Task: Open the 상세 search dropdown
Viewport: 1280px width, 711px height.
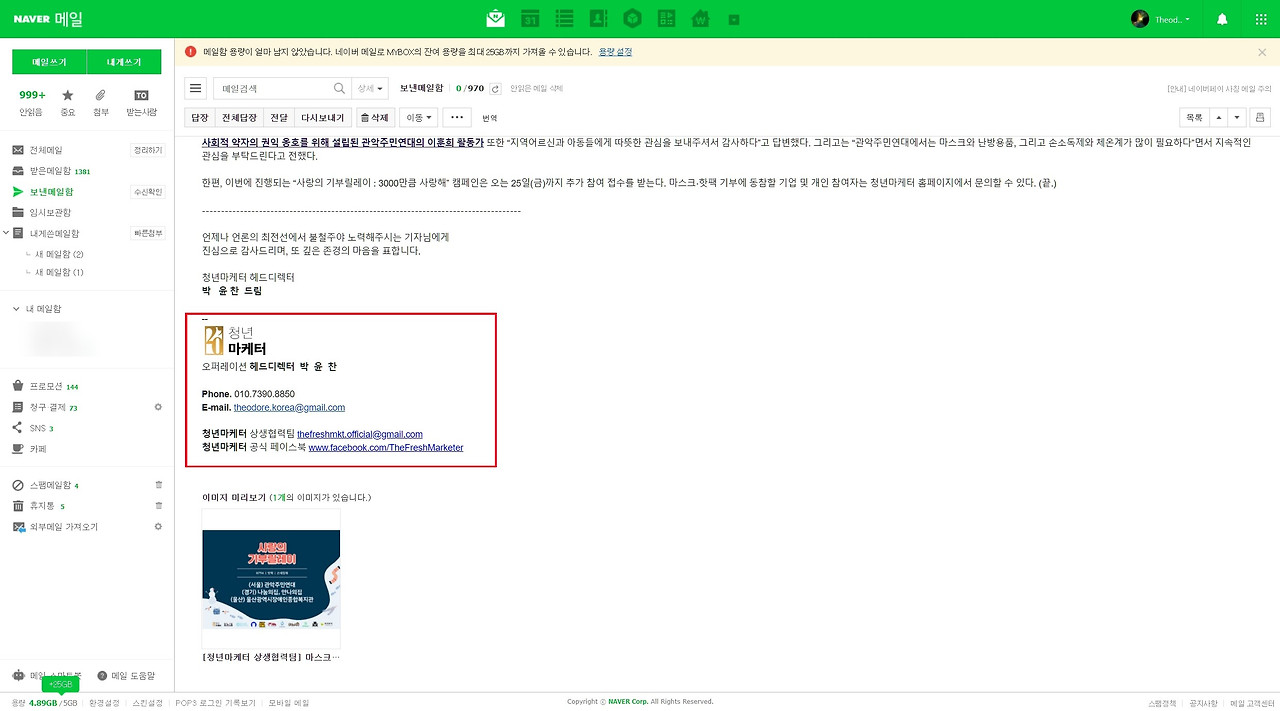Action: (x=370, y=88)
